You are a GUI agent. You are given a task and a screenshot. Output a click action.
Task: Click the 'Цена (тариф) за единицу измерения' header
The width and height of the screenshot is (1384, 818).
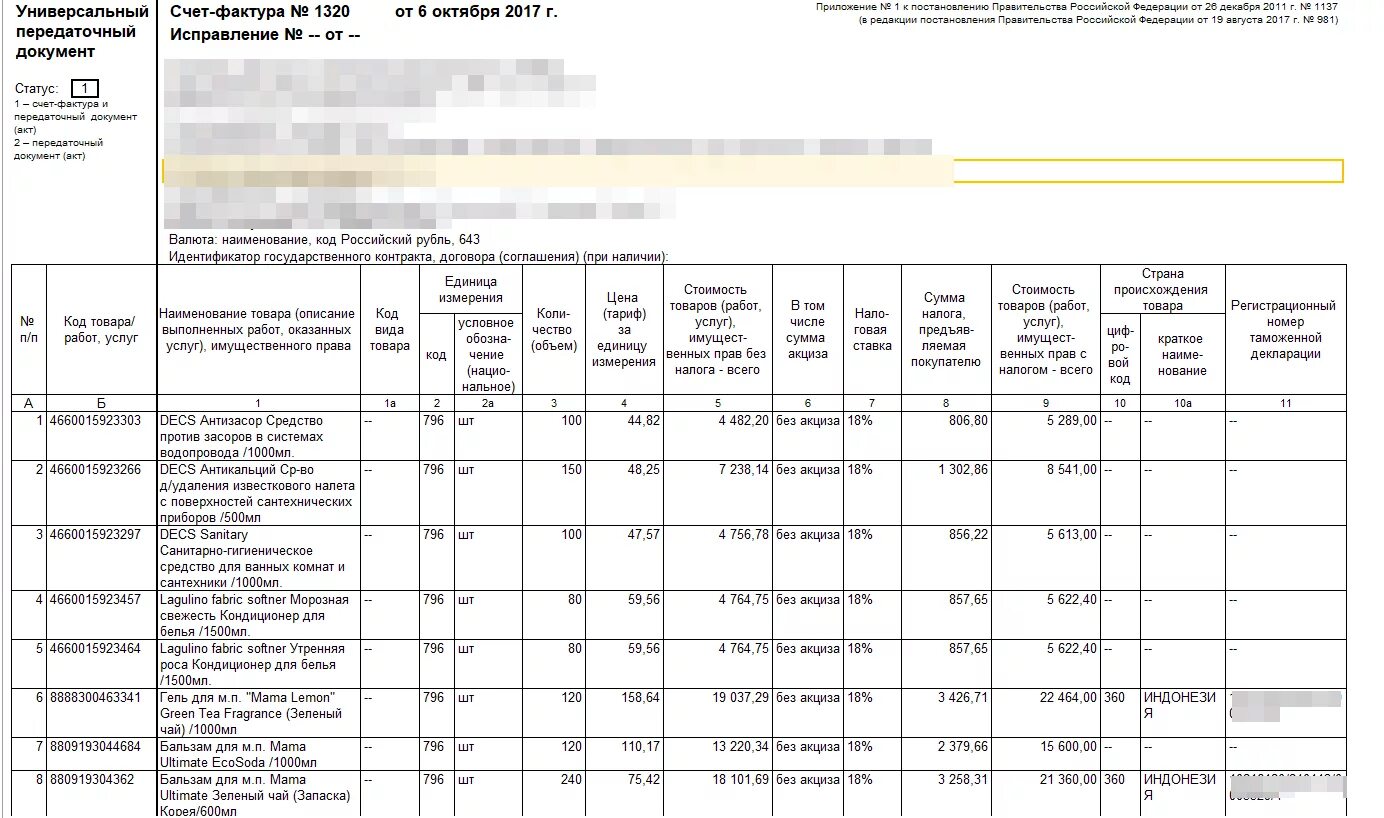click(623, 330)
